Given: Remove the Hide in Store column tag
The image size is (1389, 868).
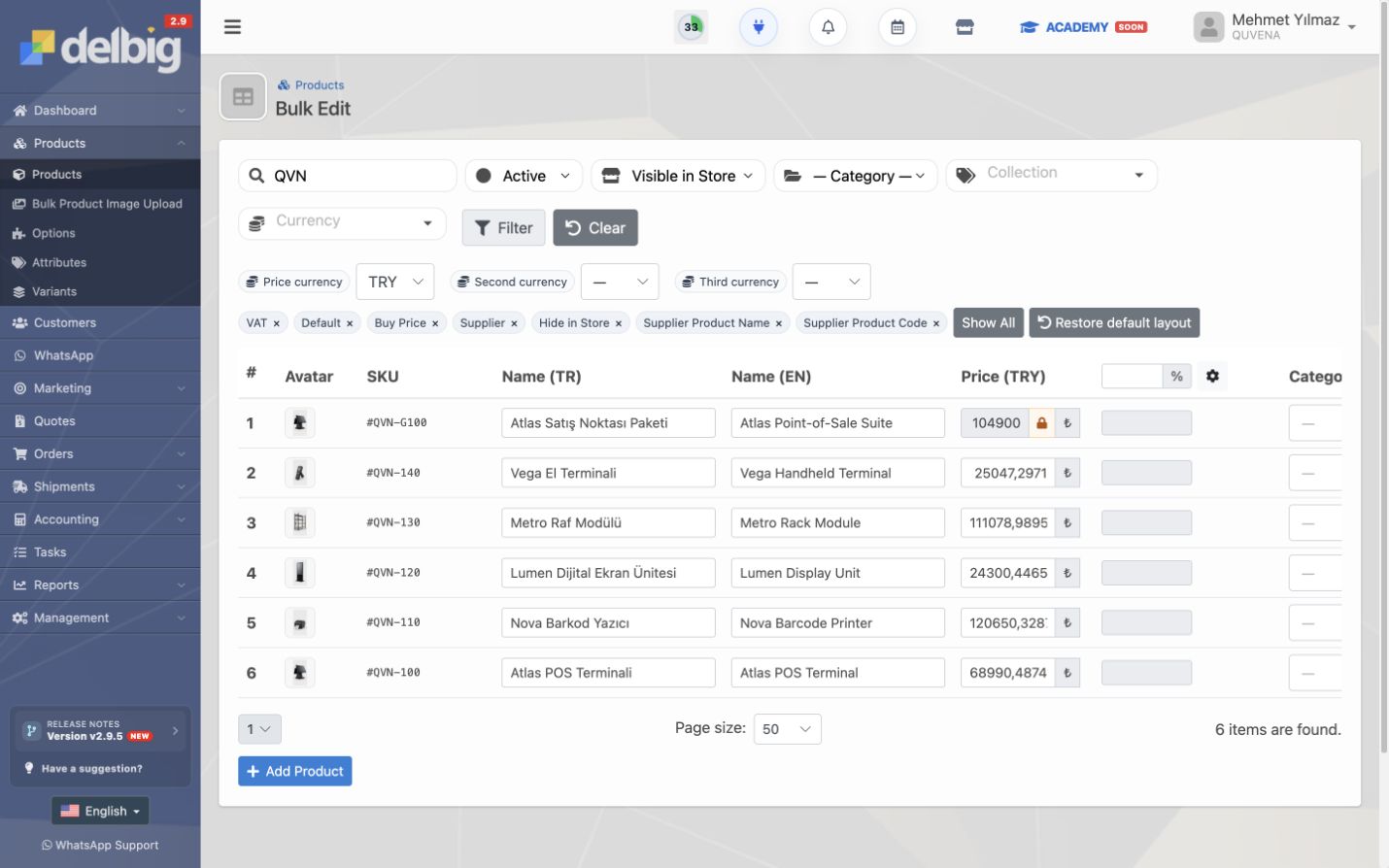Looking at the screenshot, I should 619,323.
